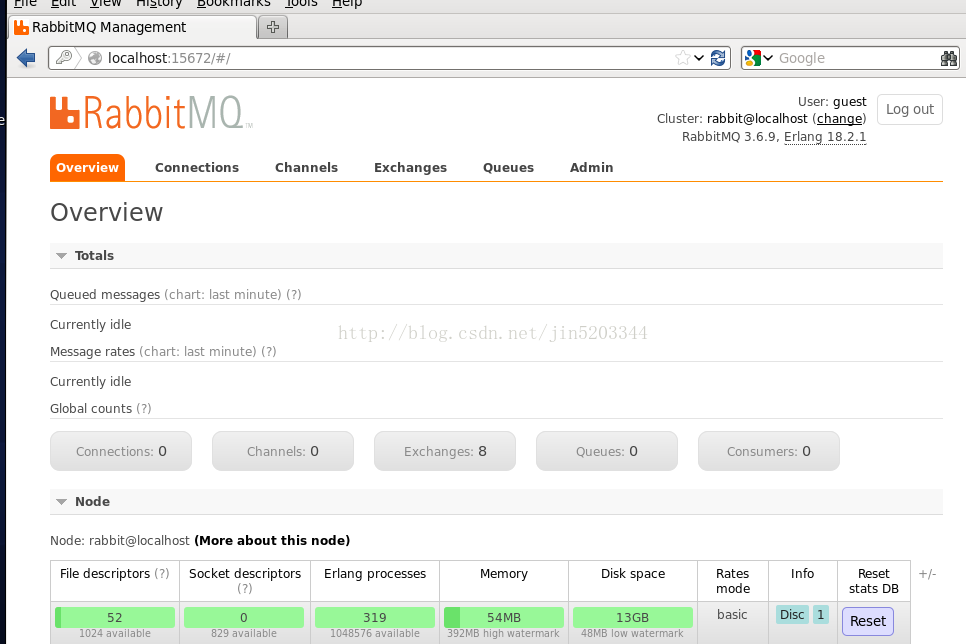Screen dimensions: 966x644
Task: Change the Message rates chart range
Action: (198, 351)
